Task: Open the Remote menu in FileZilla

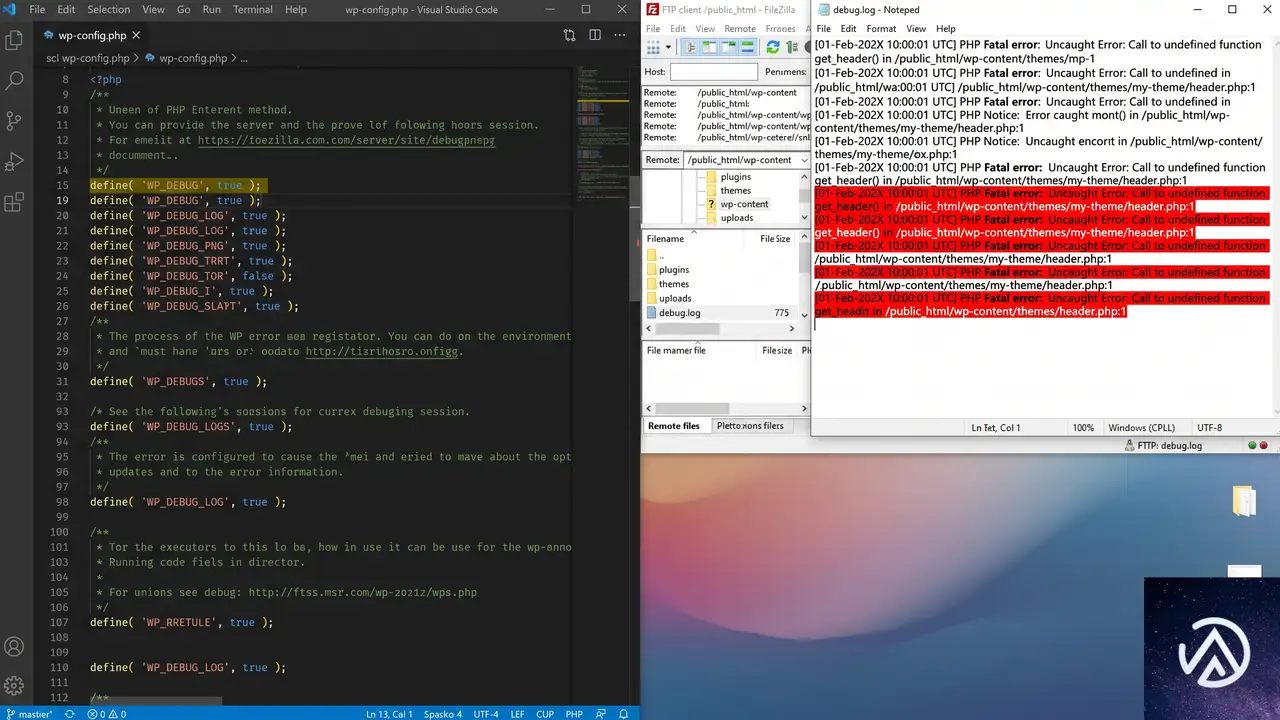Action: pyautogui.click(x=740, y=29)
